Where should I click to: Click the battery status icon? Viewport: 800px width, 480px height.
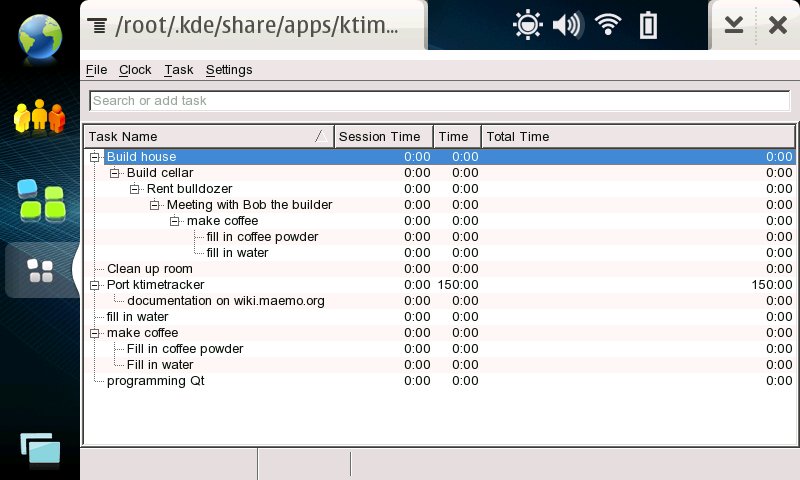[x=649, y=25]
